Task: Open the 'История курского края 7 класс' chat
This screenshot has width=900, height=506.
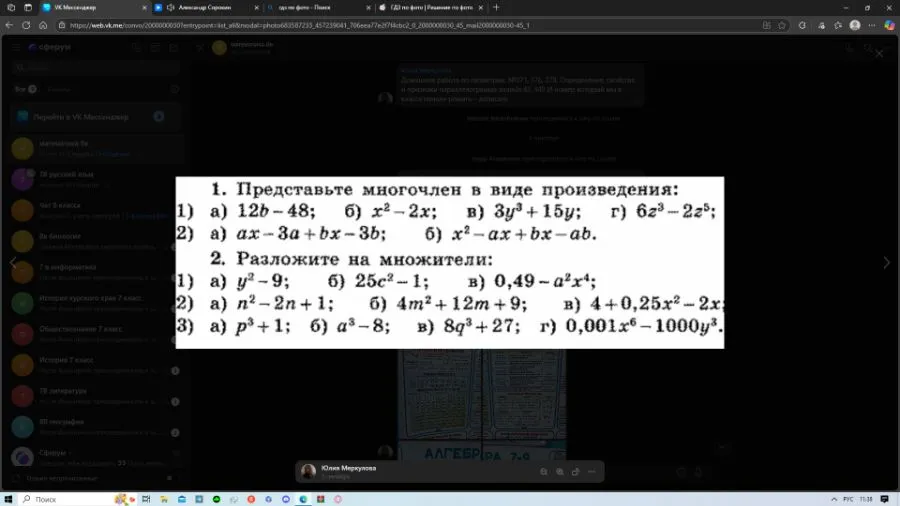Action: tap(95, 303)
